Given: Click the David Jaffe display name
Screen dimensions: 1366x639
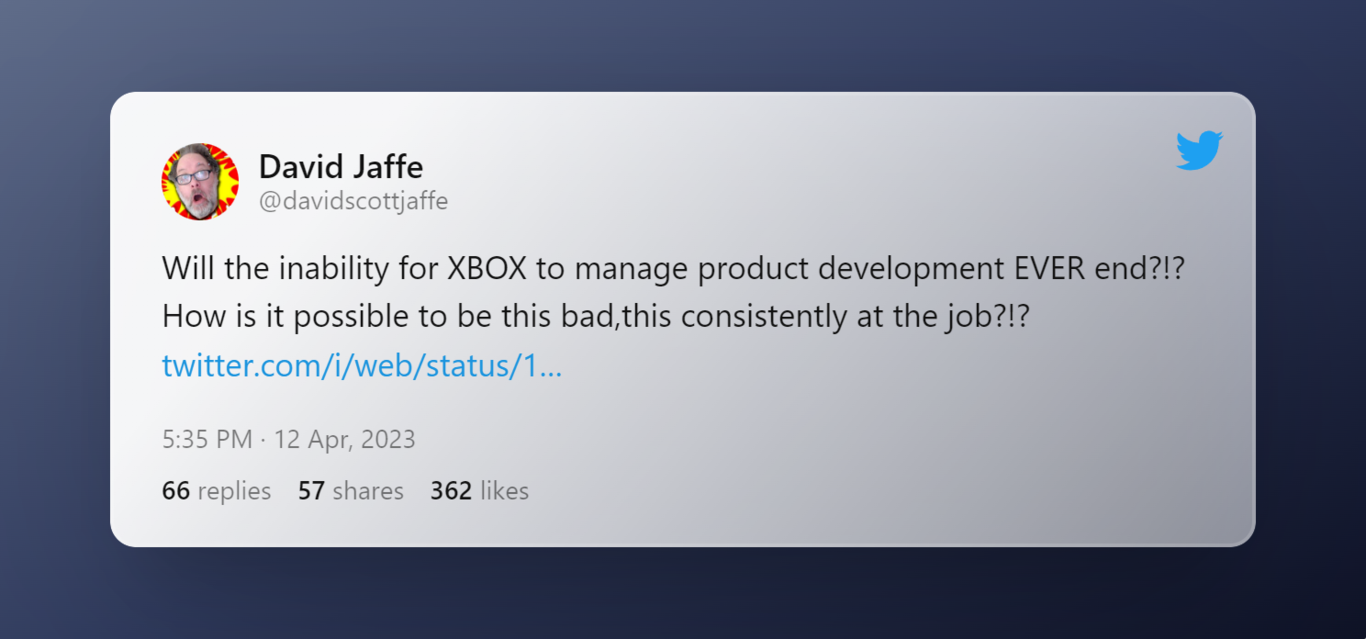Looking at the screenshot, I should (340, 166).
